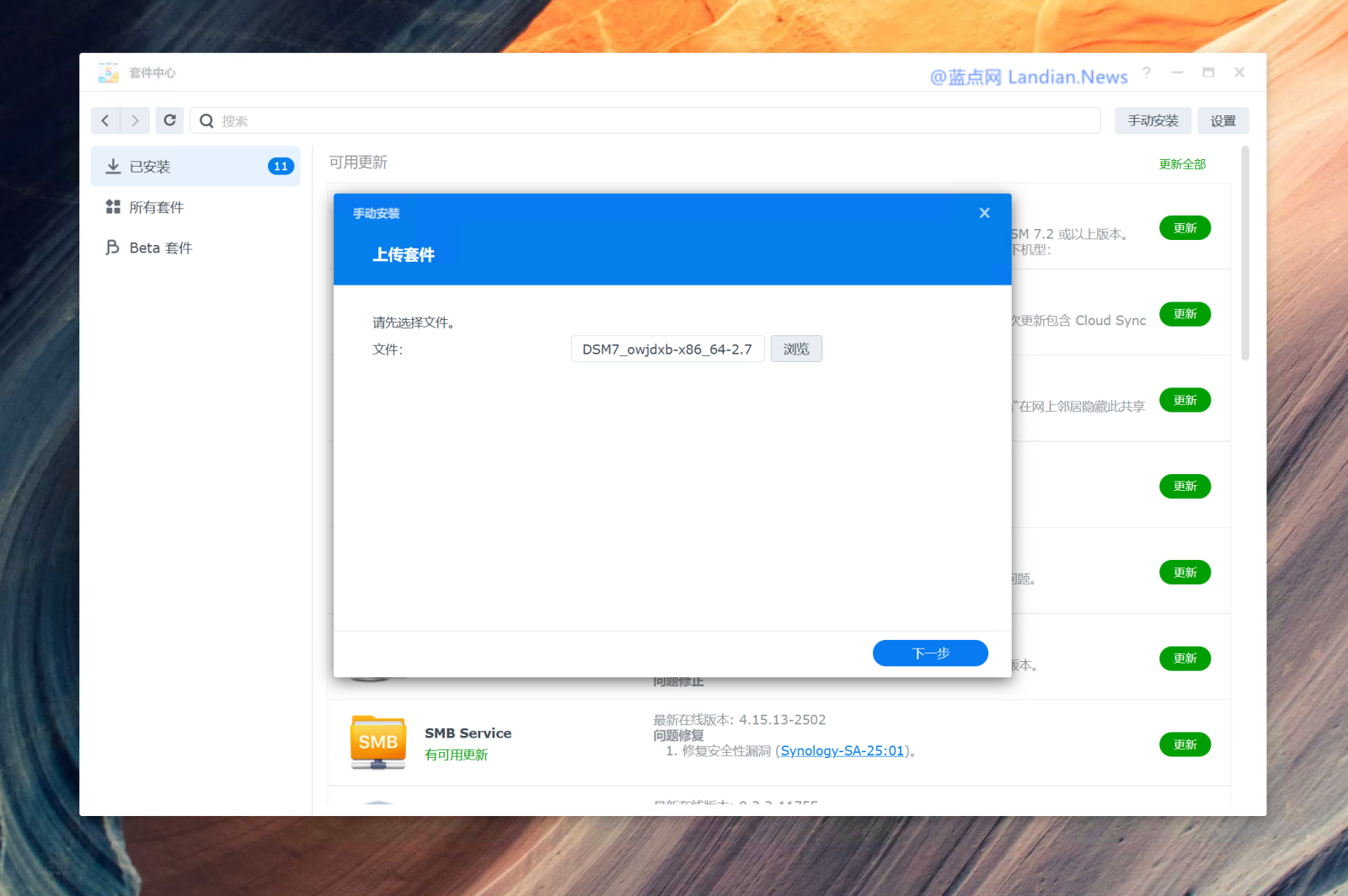Screen dimensions: 1348x896
Task: Click 浏览 to browse for file
Action: (795, 349)
